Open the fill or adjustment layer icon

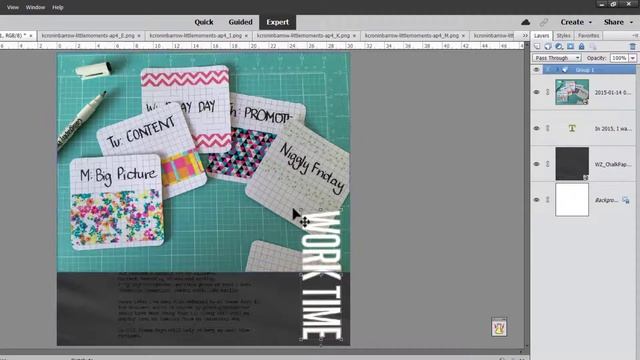coord(559,47)
